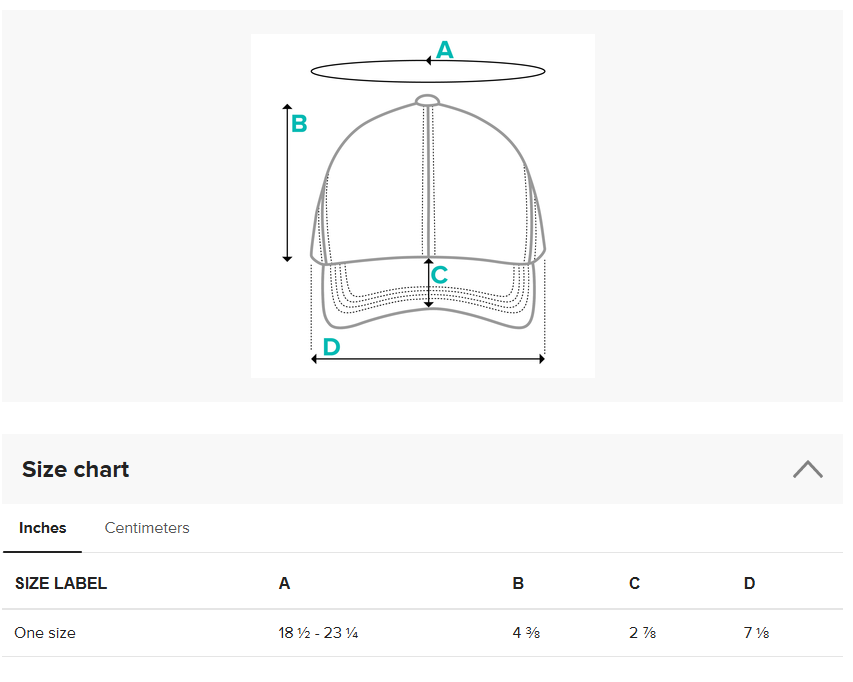
Task: Click the A column header in table
Action: pyautogui.click(x=285, y=583)
